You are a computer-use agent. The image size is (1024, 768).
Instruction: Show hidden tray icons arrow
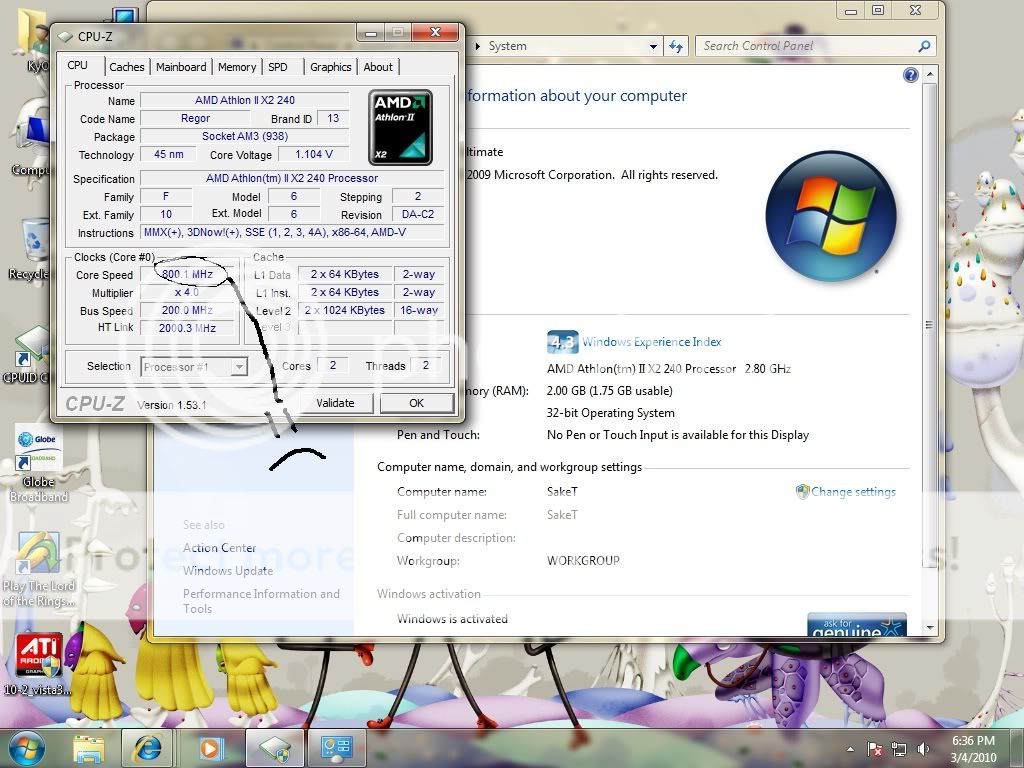[x=850, y=749]
